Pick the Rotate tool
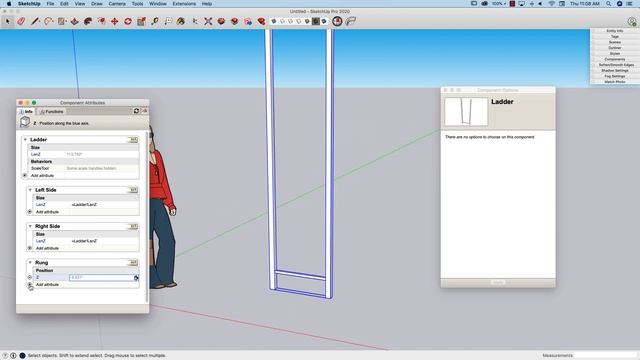This screenshot has width=640, height=360. coord(128,21)
